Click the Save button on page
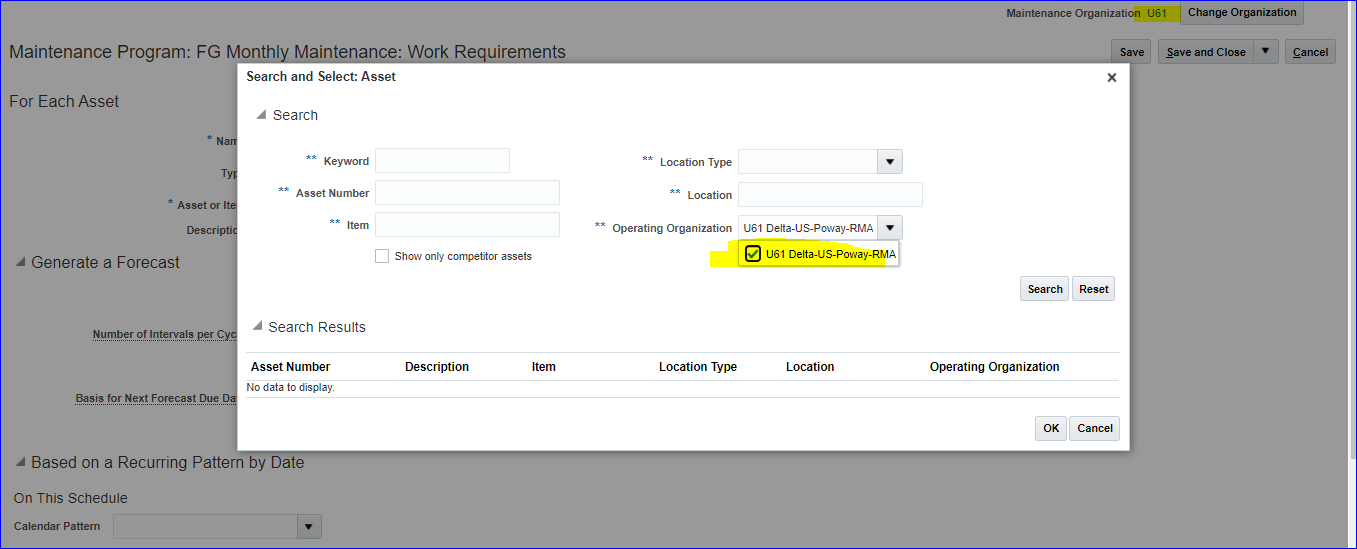The height and width of the screenshot is (549, 1357). pos(1132,52)
